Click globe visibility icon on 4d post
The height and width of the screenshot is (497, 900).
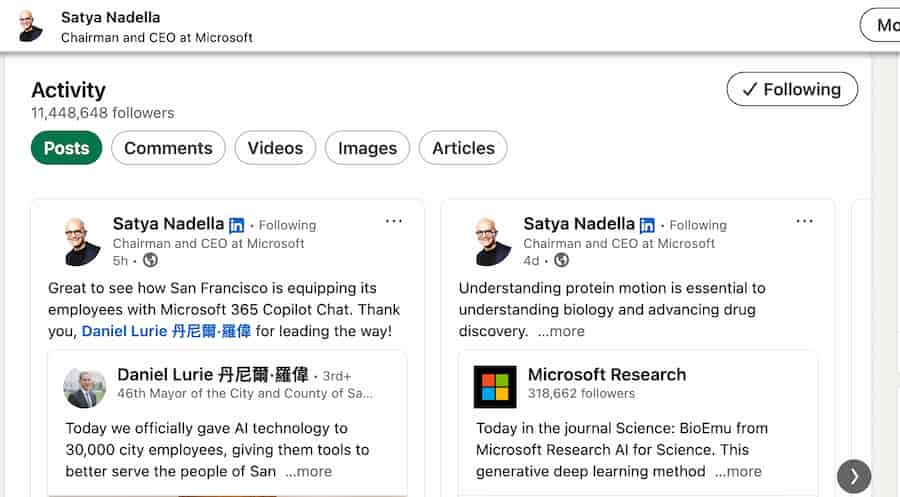(561, 260)
